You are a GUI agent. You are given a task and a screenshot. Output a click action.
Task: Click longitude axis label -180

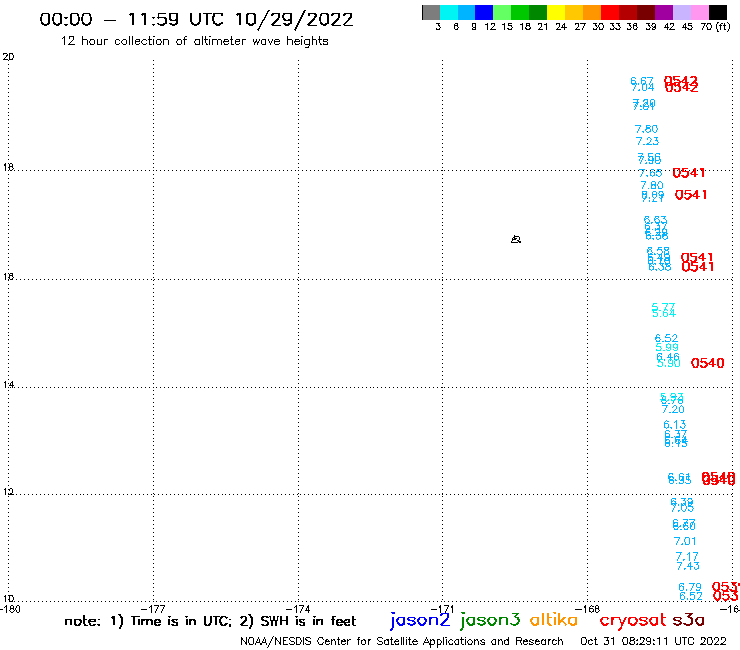[x=10, y=609]
